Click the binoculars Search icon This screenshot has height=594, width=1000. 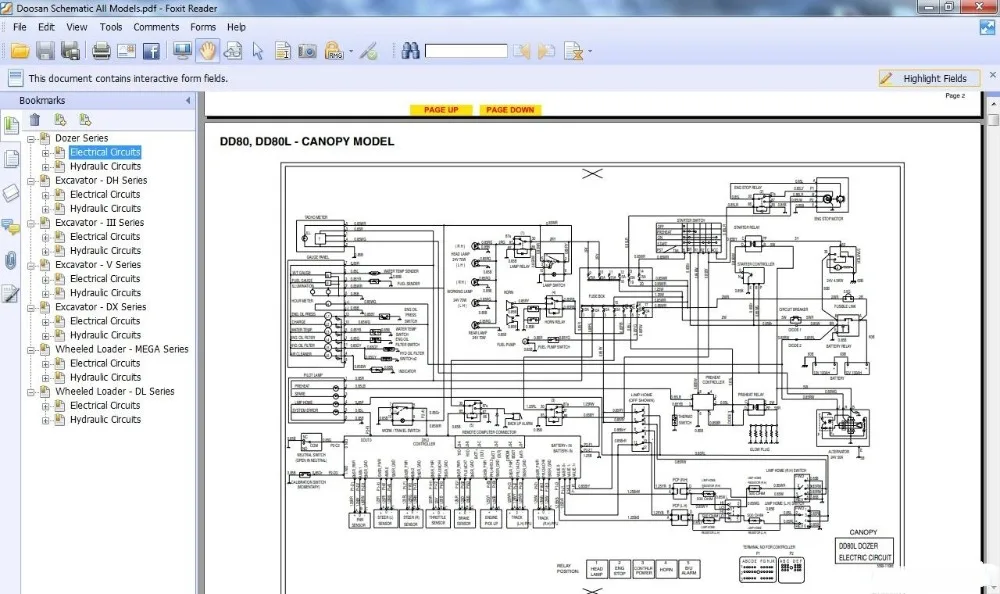[x=410, y=51]
